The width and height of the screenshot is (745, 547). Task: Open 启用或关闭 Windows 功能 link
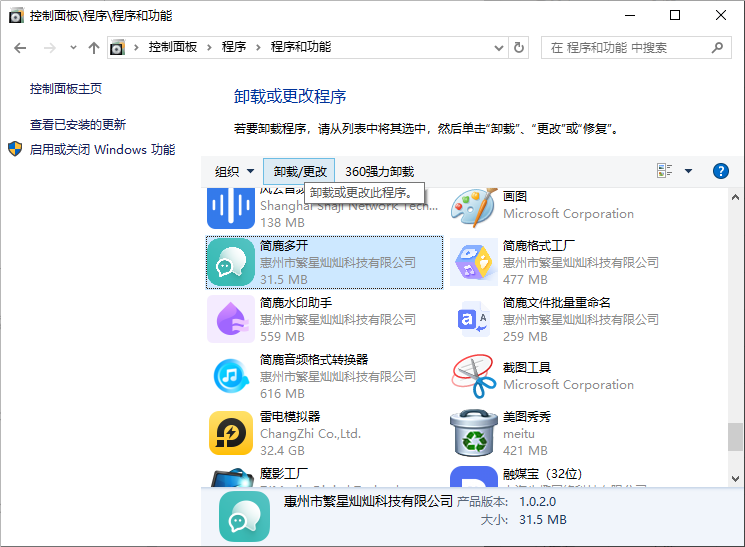[x=102, y=150]
